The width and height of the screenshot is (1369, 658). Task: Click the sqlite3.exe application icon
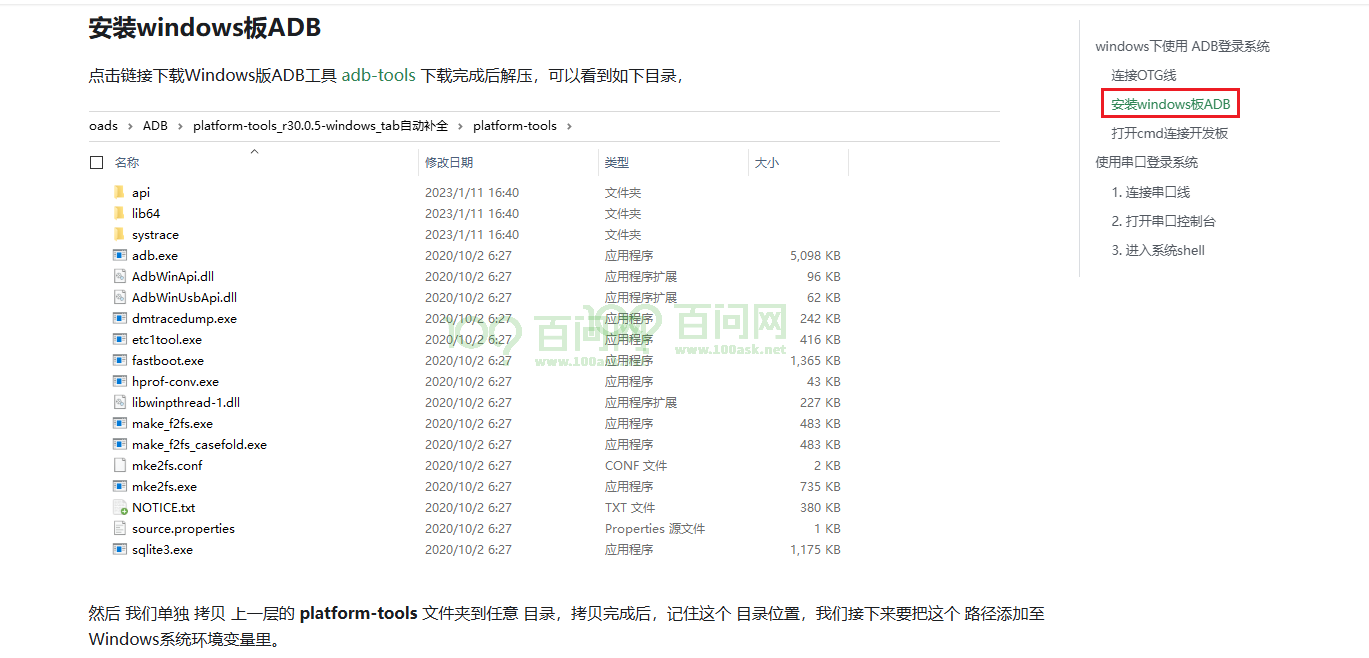[x=119, y=550]
